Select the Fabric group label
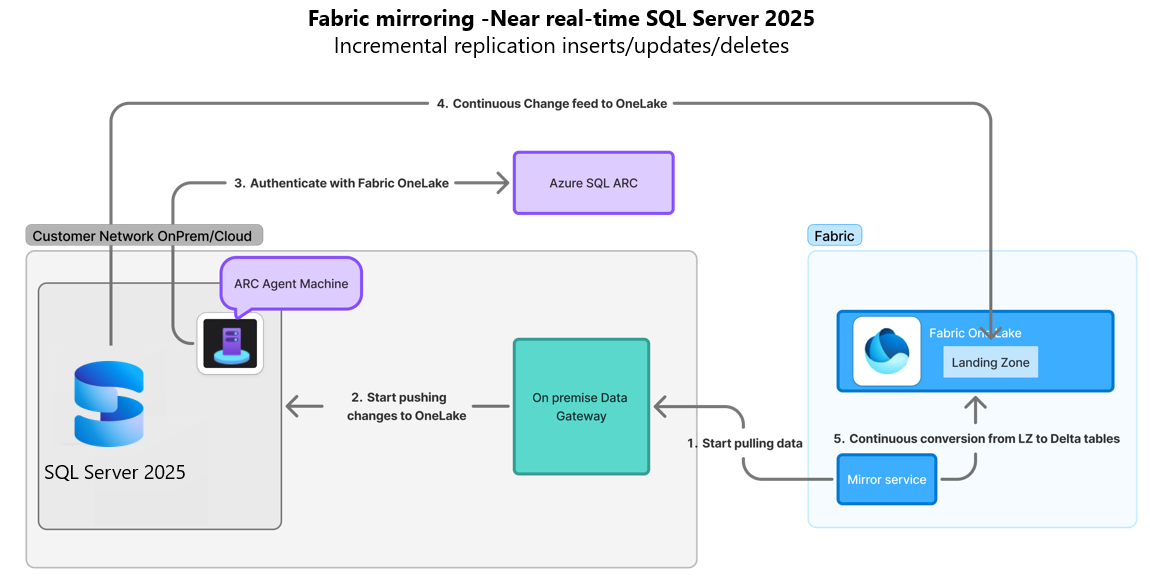This screenshot has width=1150, height=579. (x=834, y=236)
